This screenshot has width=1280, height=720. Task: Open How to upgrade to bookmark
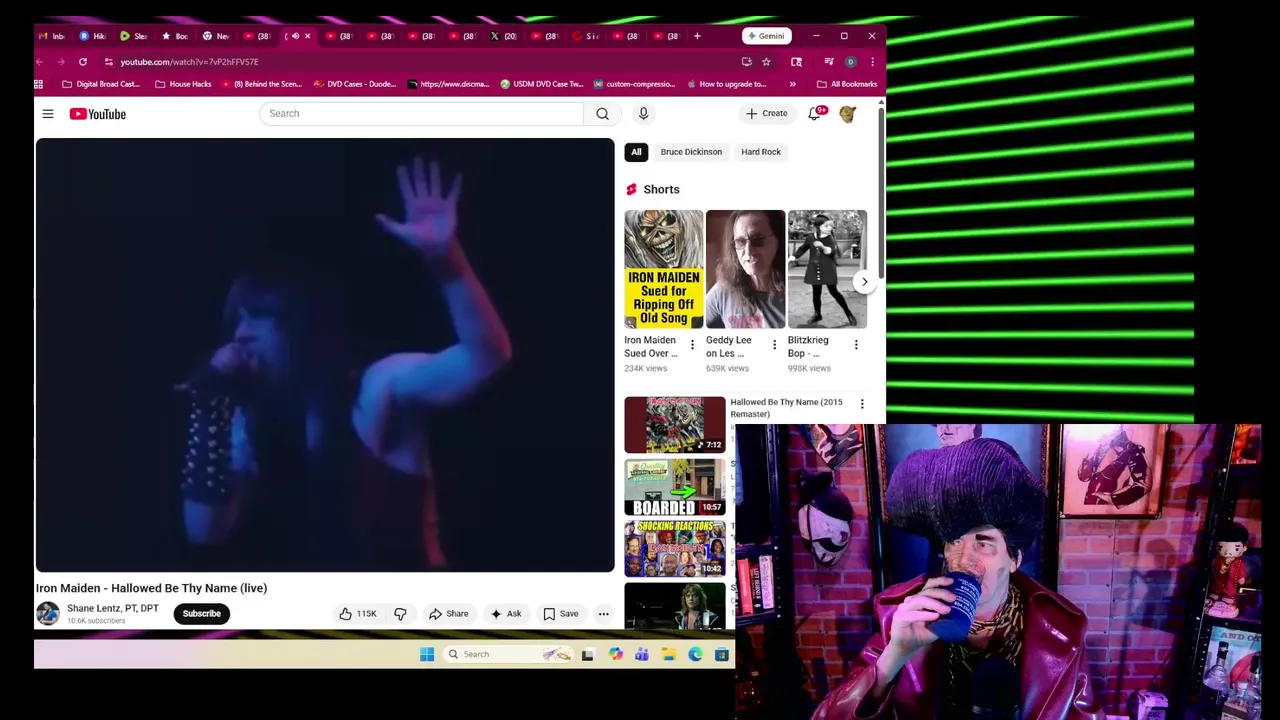click(726, 84)
